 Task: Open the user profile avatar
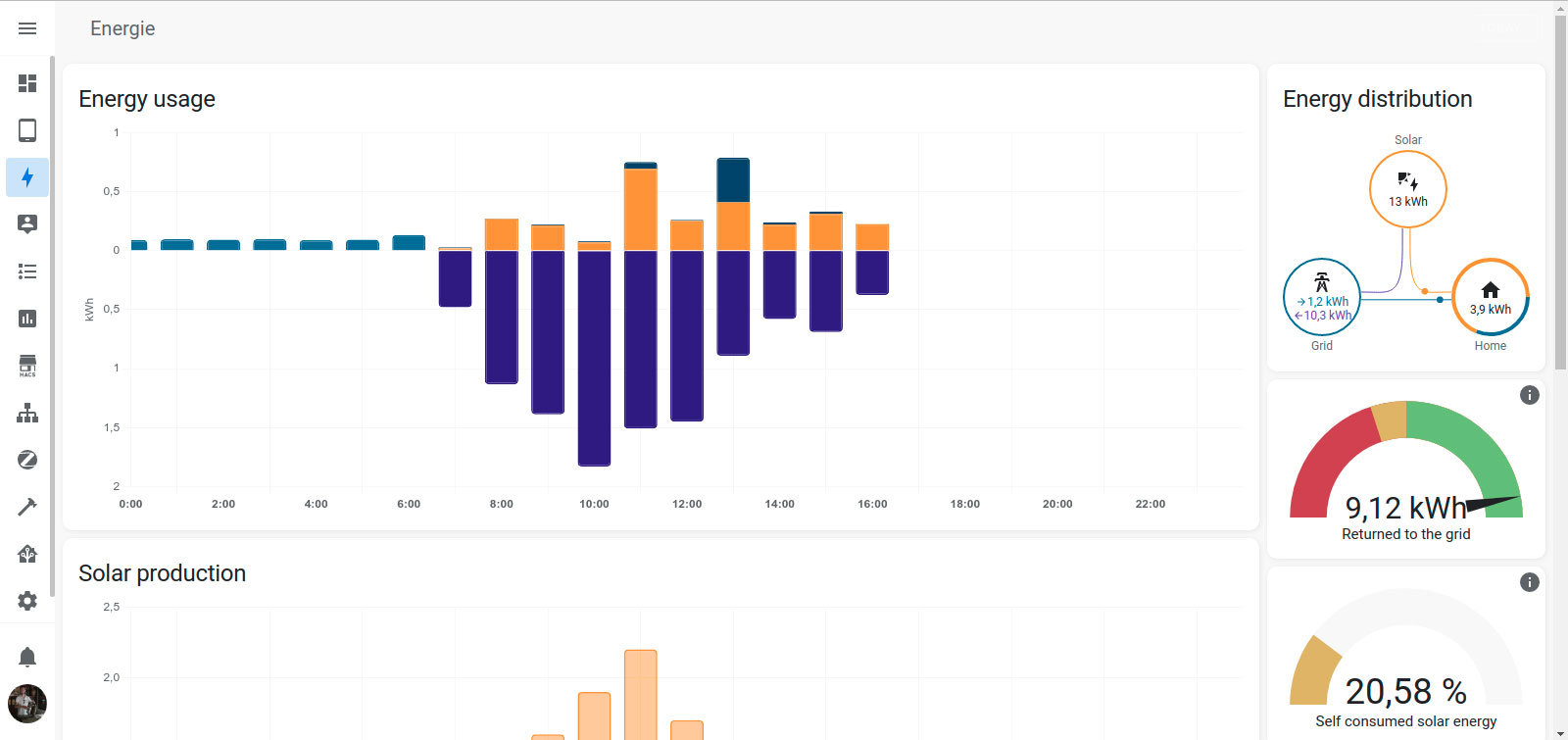[27, 704]
